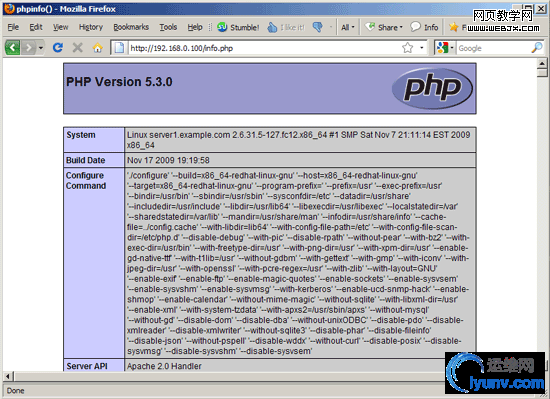The height and width of the screenshot is (399, 550).
Task: Click the Build Date row label
Action: click(x=86, y=160)
